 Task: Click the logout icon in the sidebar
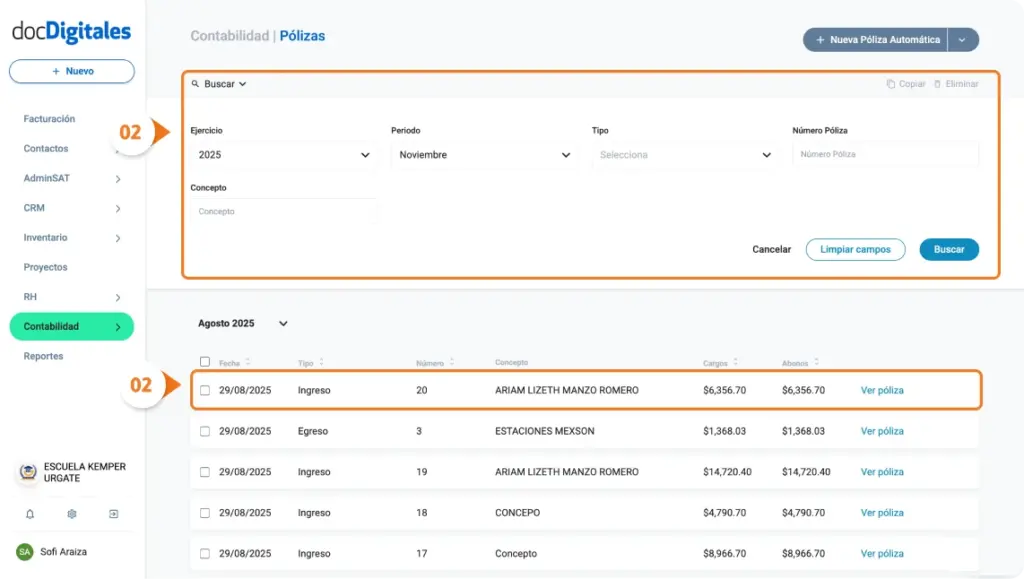coord(113,513)
